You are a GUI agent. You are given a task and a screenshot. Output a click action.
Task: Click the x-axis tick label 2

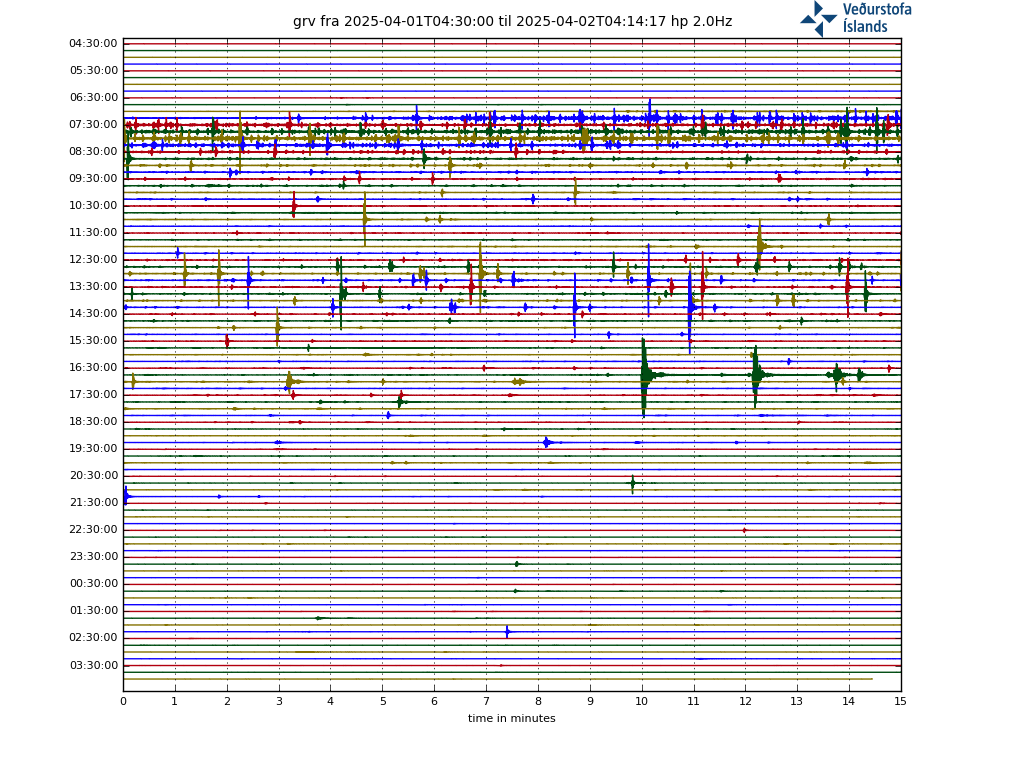coord(227,701)
